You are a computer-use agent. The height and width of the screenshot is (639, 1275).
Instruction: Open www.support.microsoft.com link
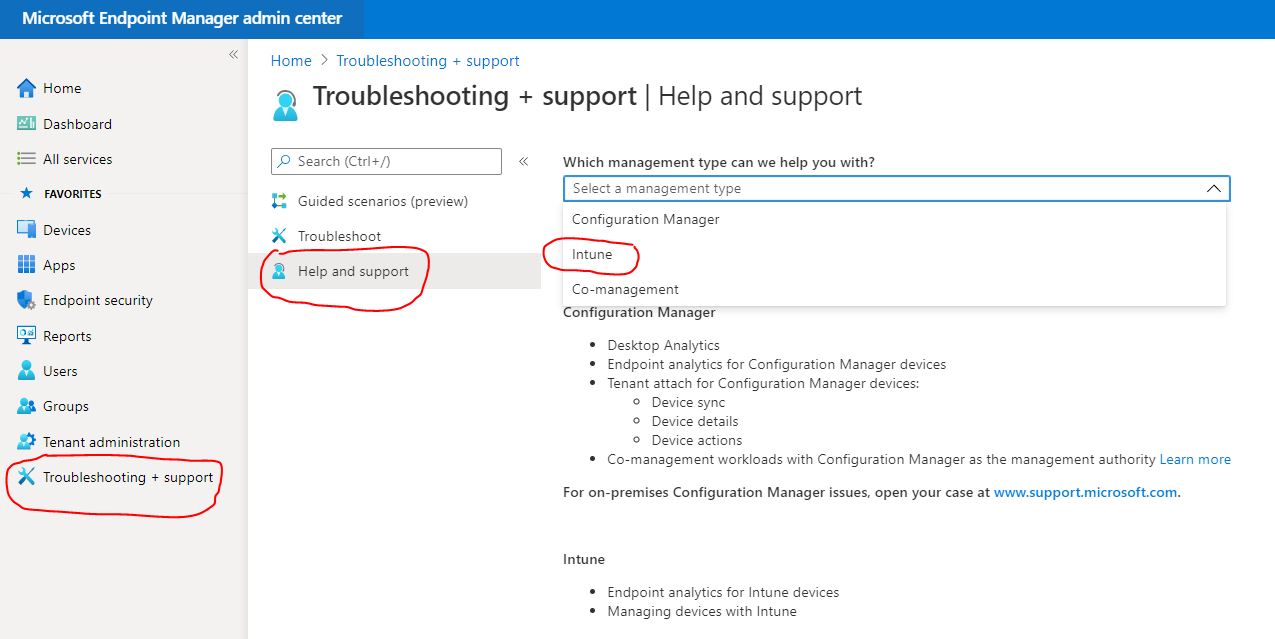coord(1085,492)
